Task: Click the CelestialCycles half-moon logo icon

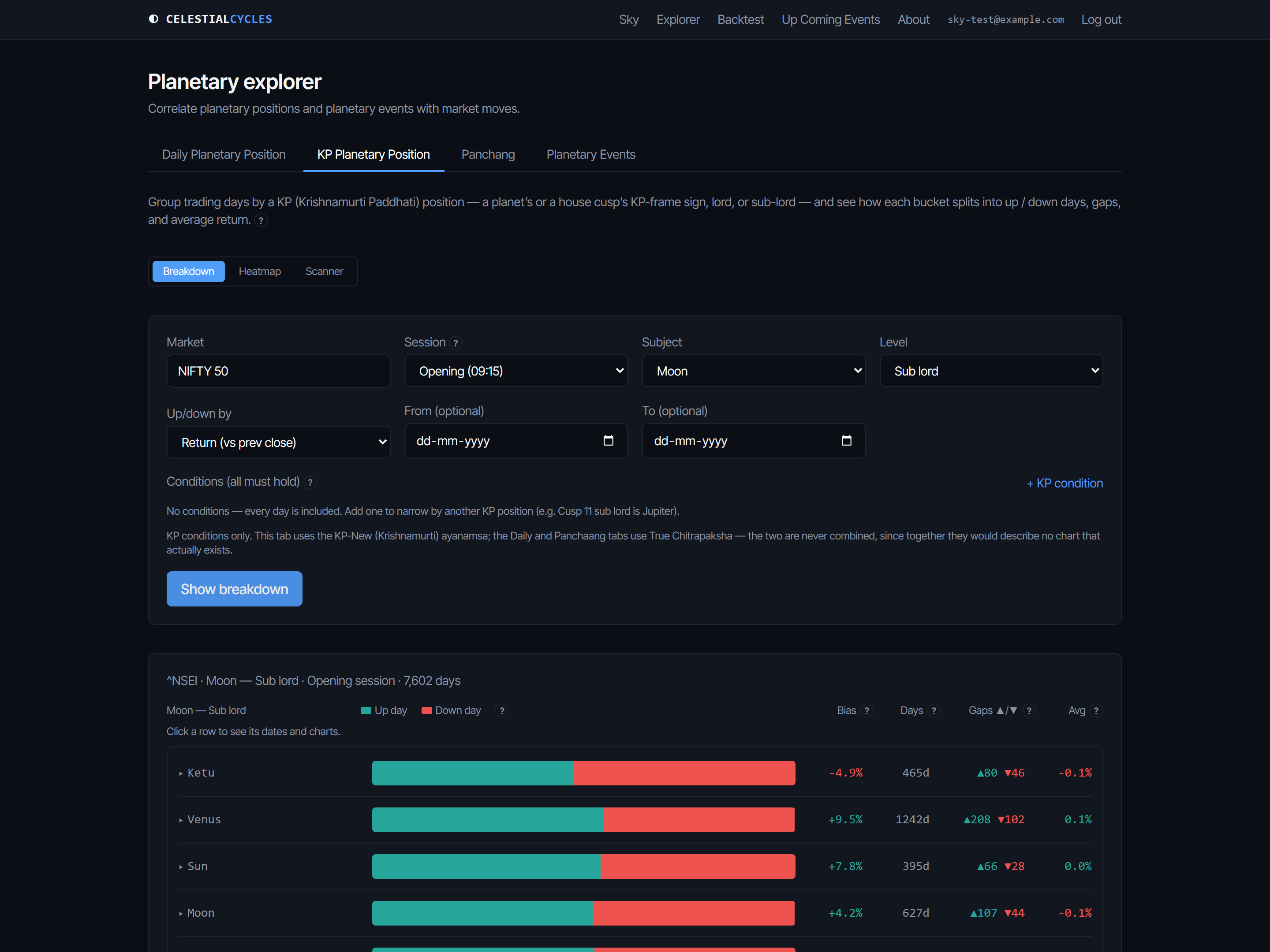Action: point(153,19)
